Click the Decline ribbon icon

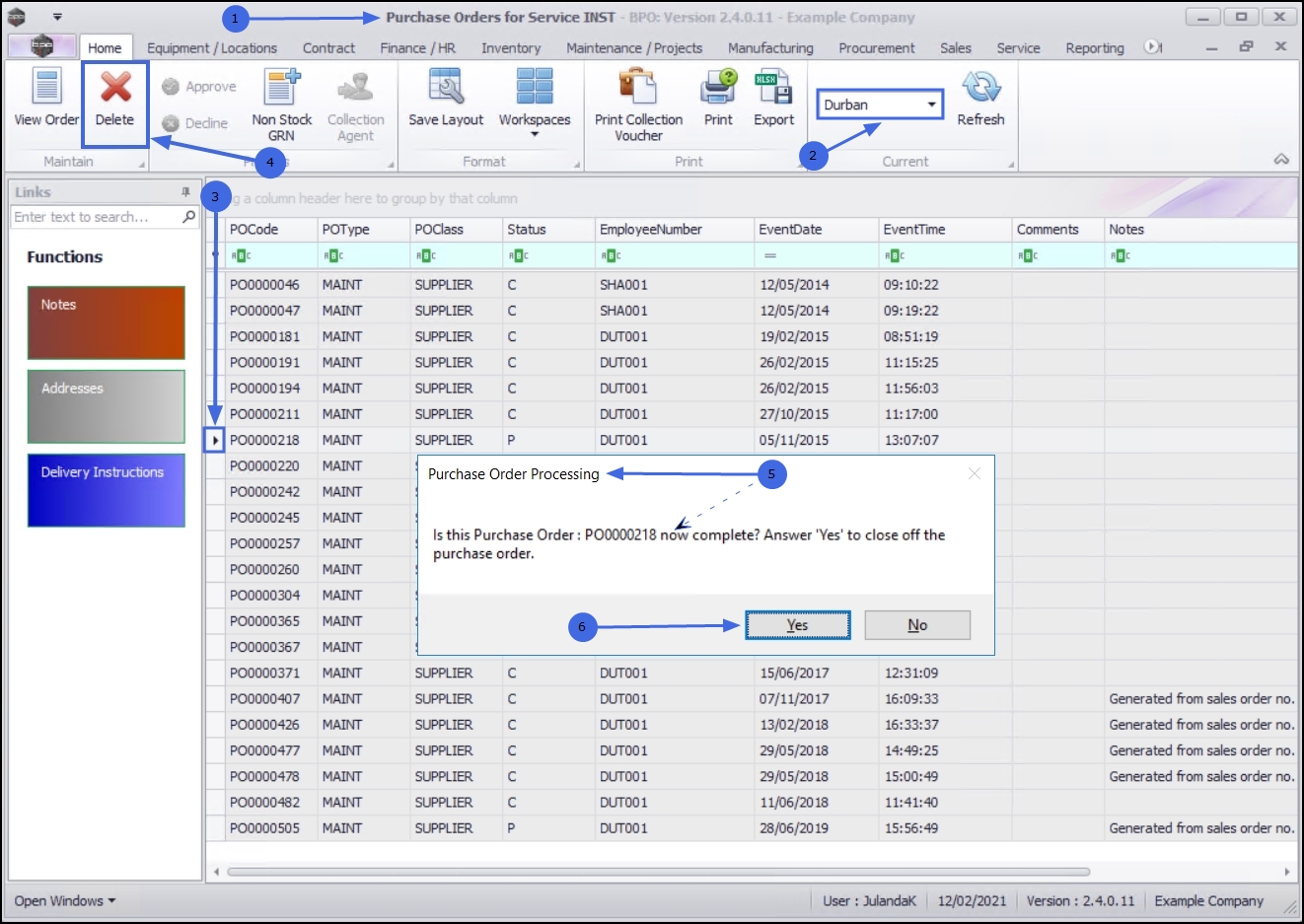(x=194, y=123)
